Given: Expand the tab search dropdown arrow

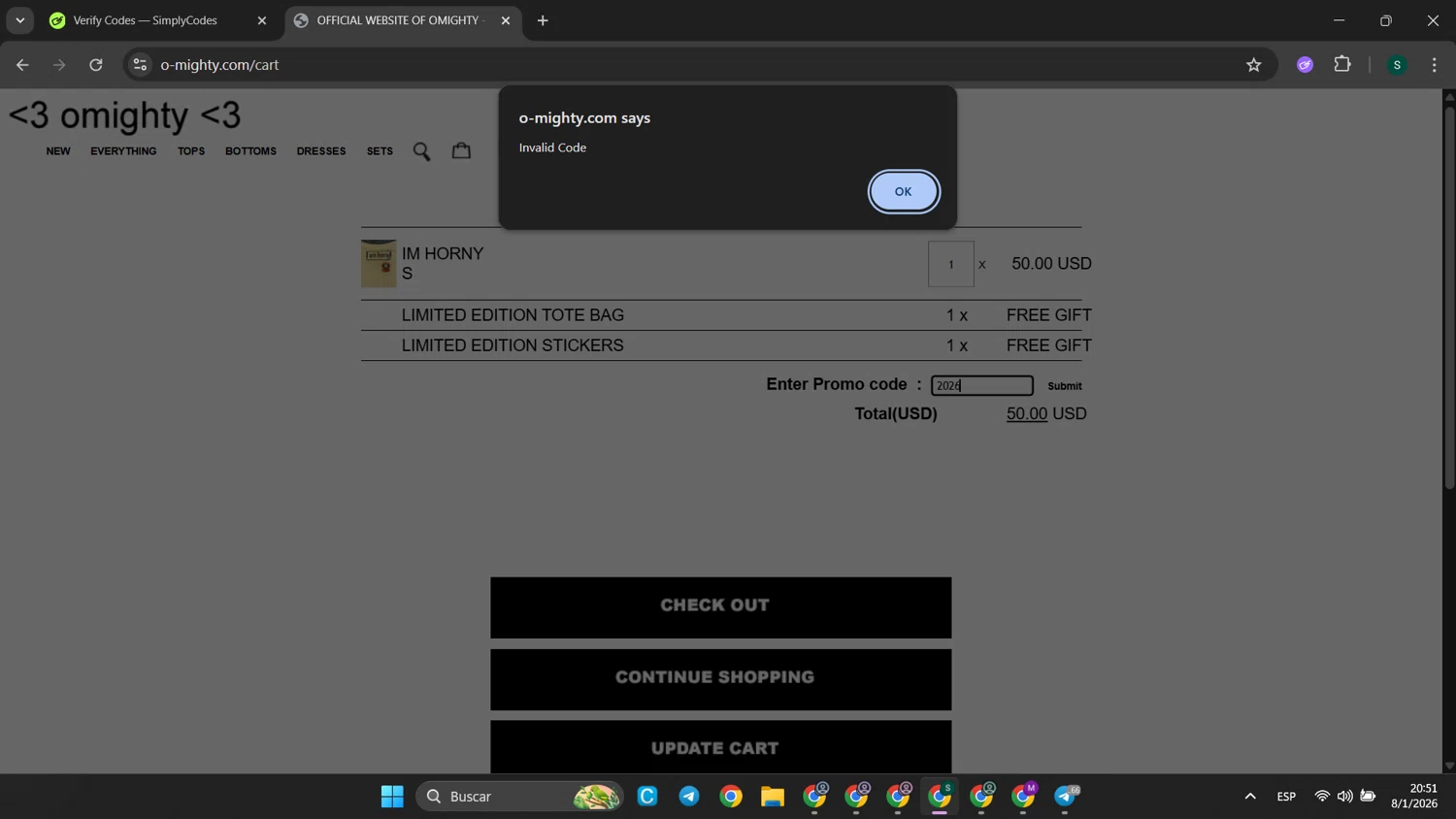Looking at the screenshot, I should click(20, 20).
